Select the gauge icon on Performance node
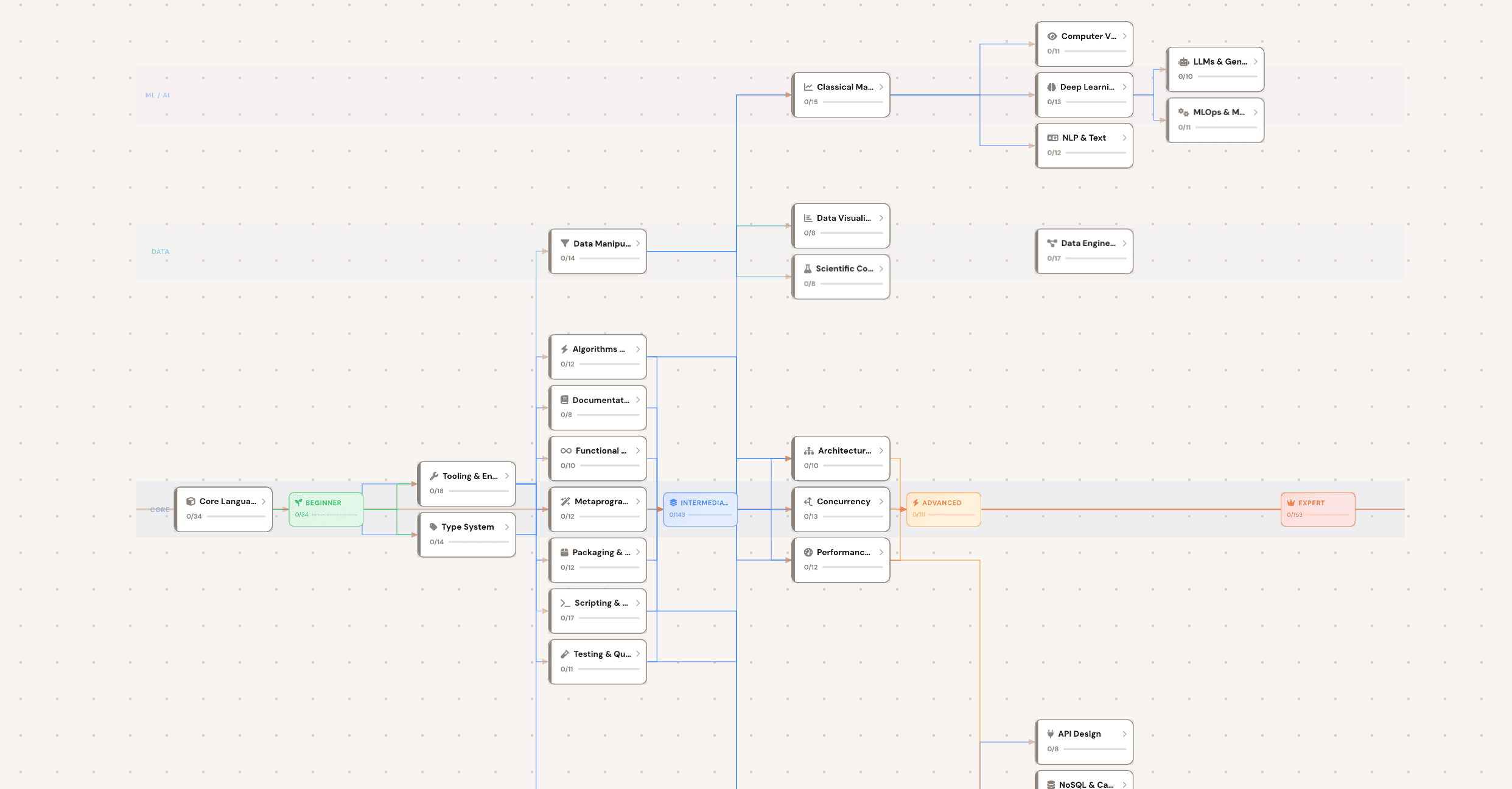The image size is (1512, 789). pos(808,552)
